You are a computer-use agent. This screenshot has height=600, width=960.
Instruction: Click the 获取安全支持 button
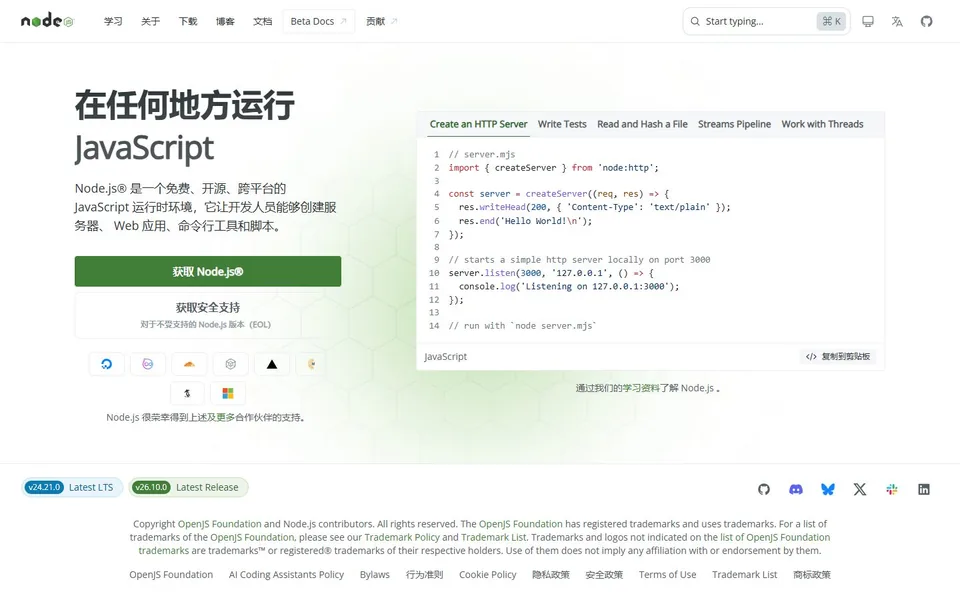point(208,315)
